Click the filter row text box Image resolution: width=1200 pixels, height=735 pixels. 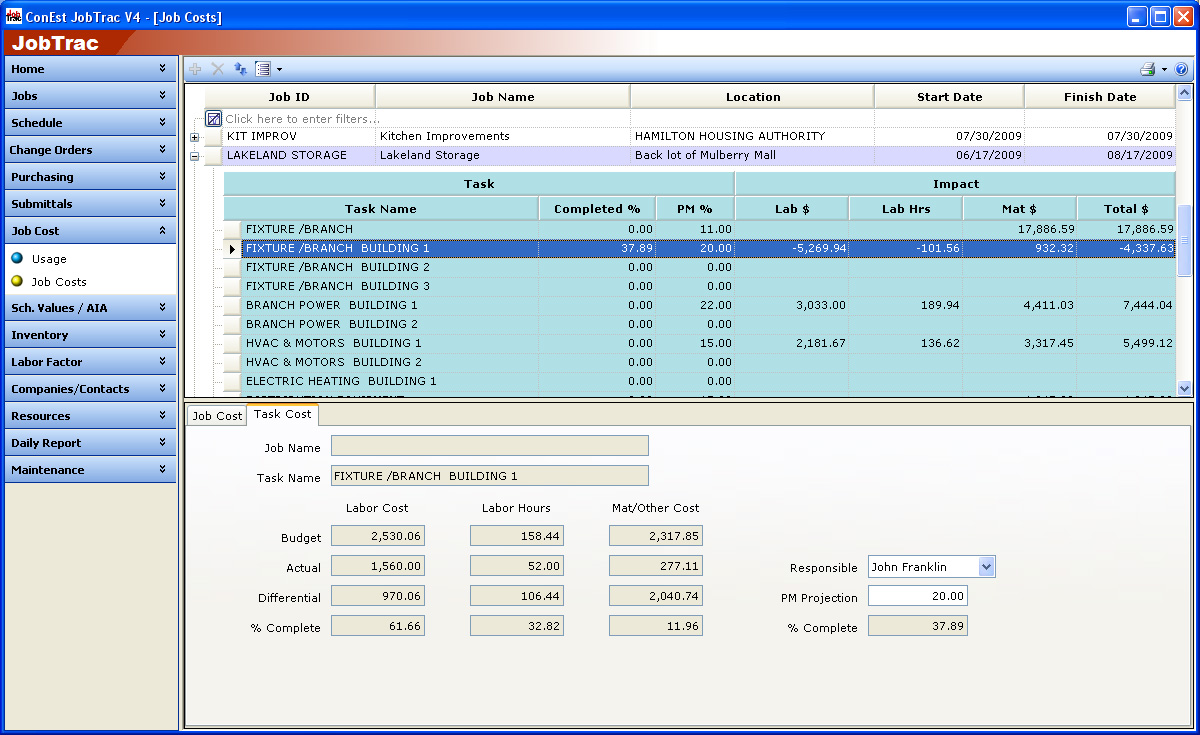[x=690, y=119]
